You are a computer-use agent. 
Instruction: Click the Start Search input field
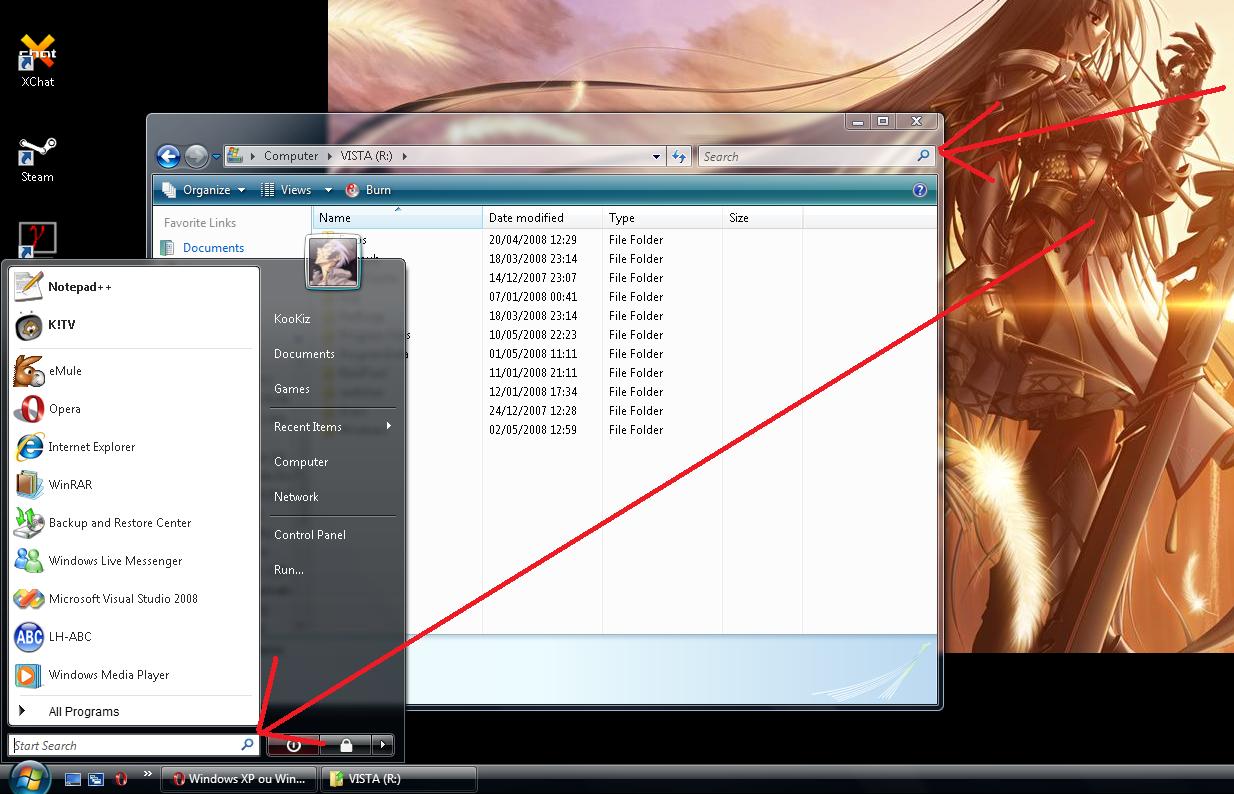[x=125, y=745]
